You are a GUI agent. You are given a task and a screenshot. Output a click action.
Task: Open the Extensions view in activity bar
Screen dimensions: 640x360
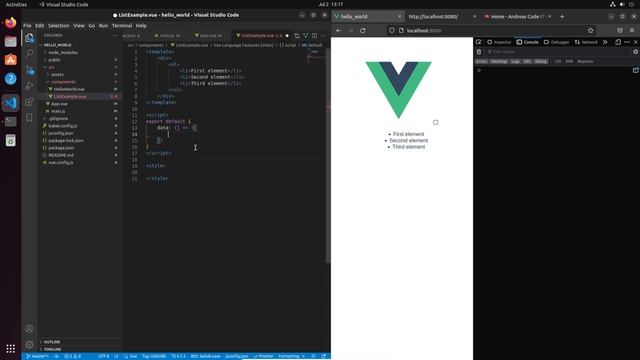(x=29, y=102)
